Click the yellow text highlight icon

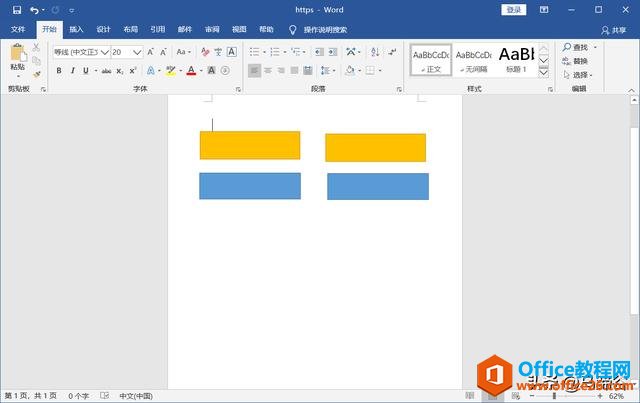(170, 71)
